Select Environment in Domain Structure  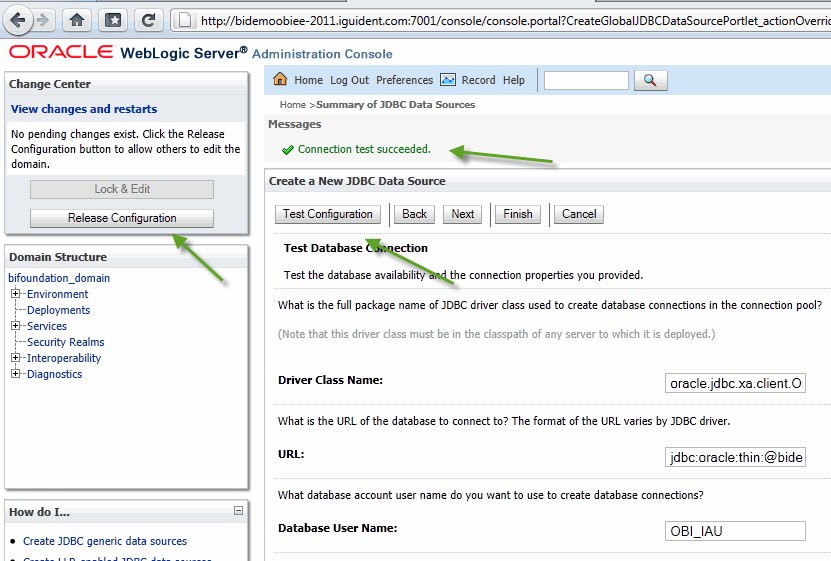57,294
